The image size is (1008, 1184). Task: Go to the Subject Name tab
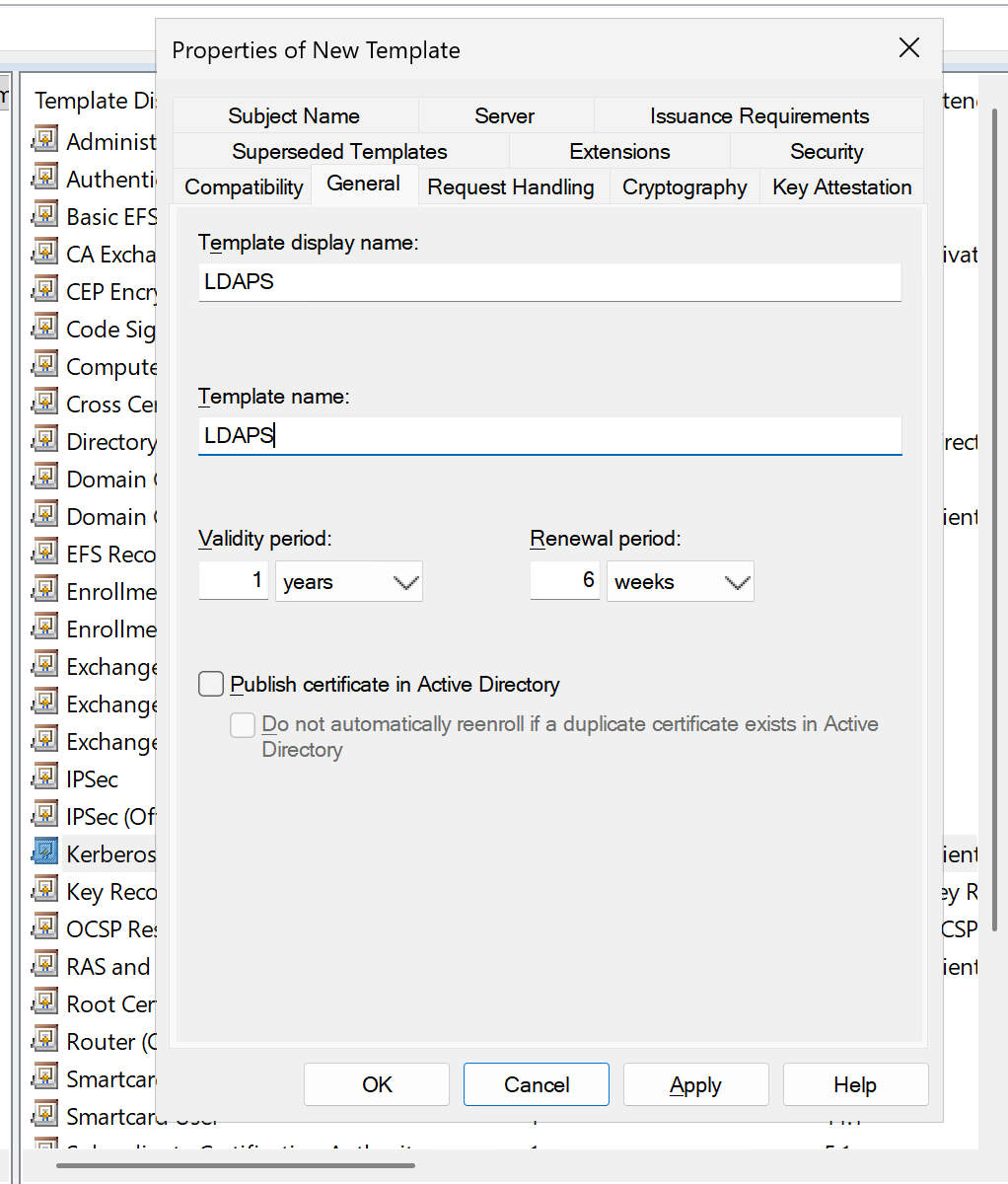click(x=294, y=116)
